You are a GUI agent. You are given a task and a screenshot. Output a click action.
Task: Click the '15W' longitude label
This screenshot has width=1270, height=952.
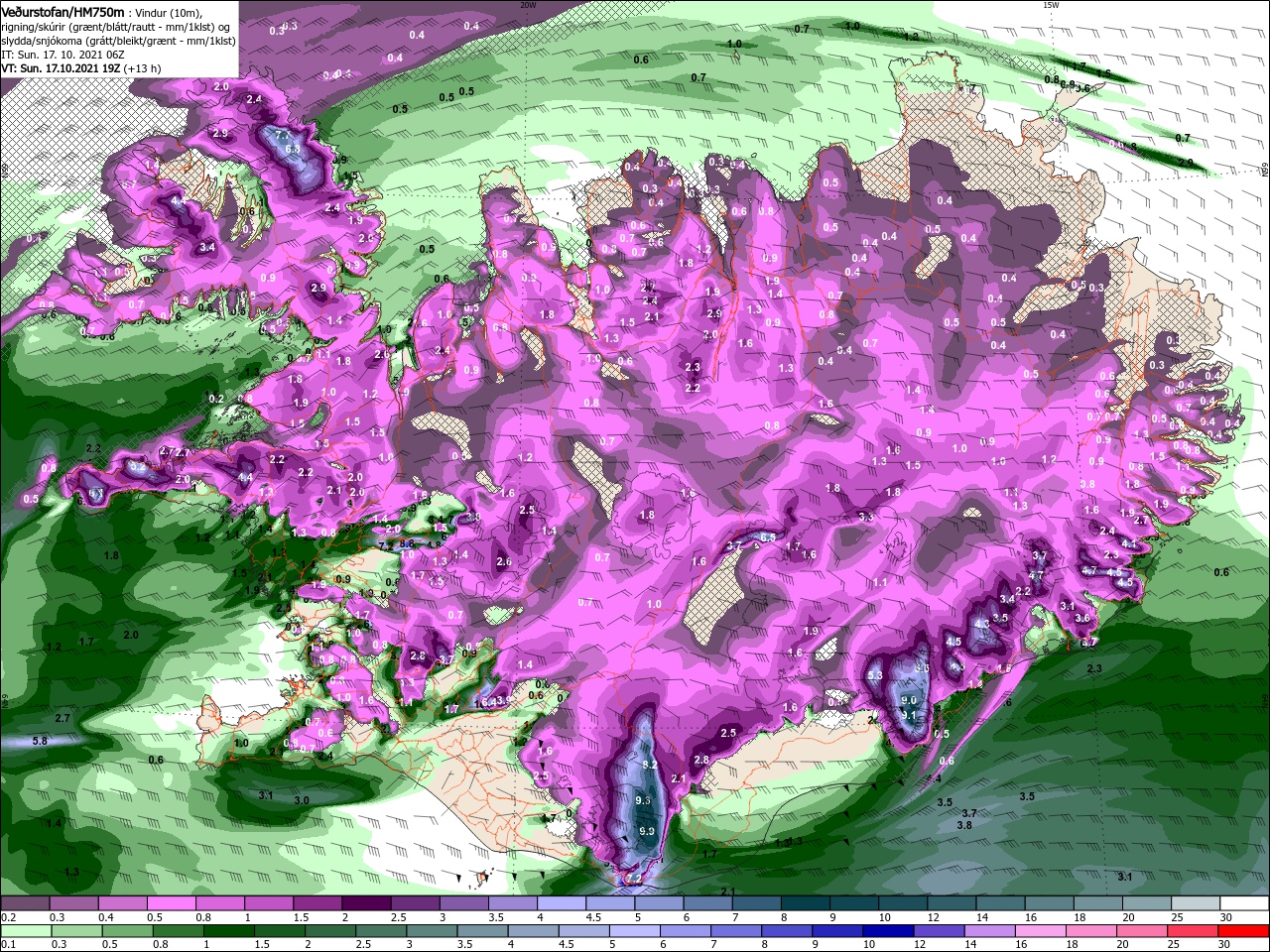(x=1051, y=5)
